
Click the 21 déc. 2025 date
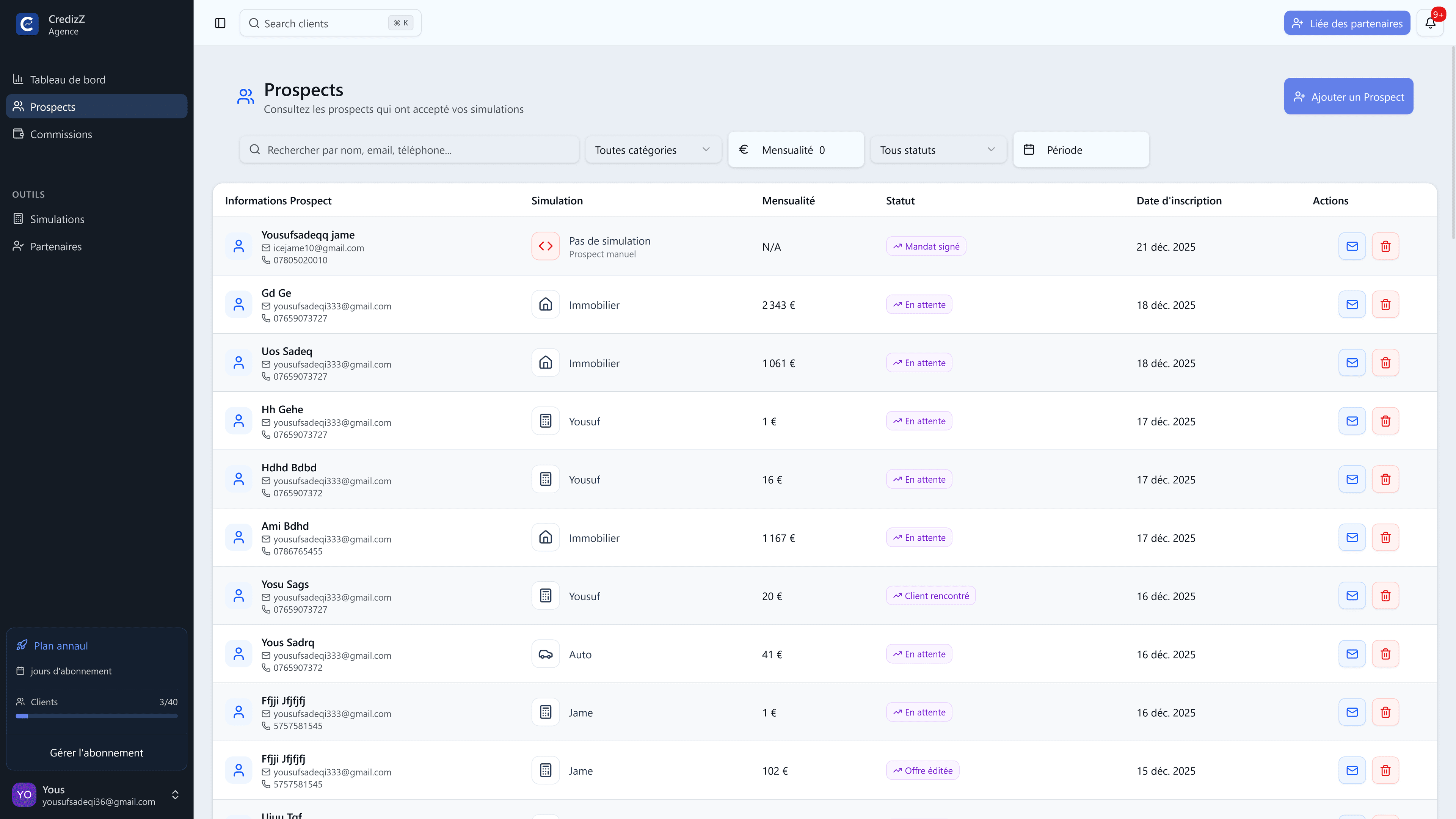[1166, 247]
